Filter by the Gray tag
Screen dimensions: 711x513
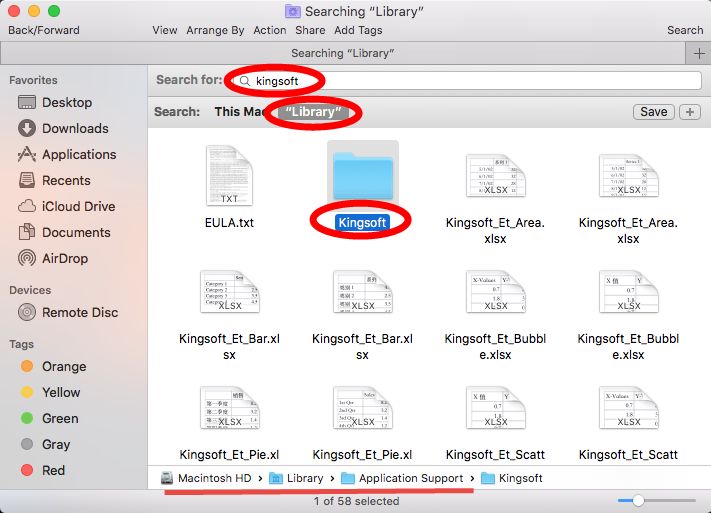tap(46, 445)
